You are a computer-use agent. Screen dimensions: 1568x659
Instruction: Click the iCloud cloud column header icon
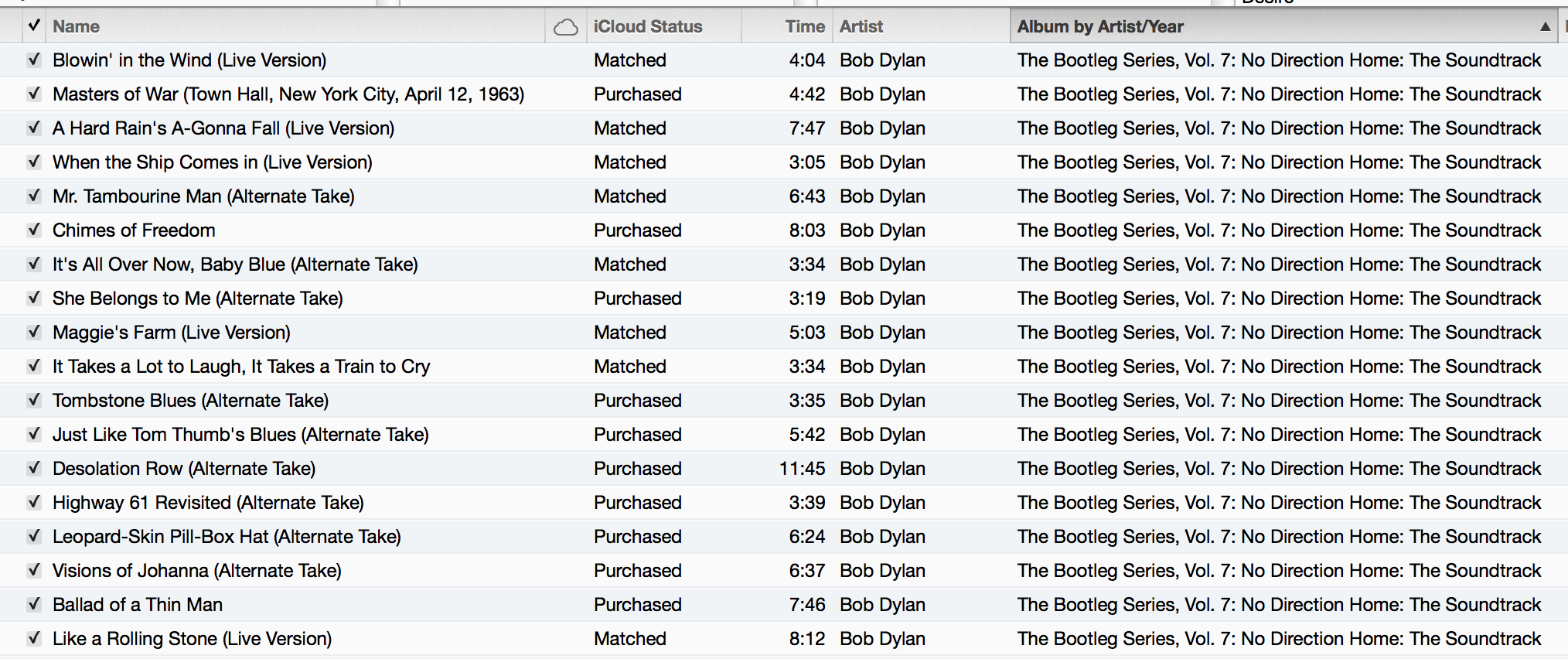(566, 27)
